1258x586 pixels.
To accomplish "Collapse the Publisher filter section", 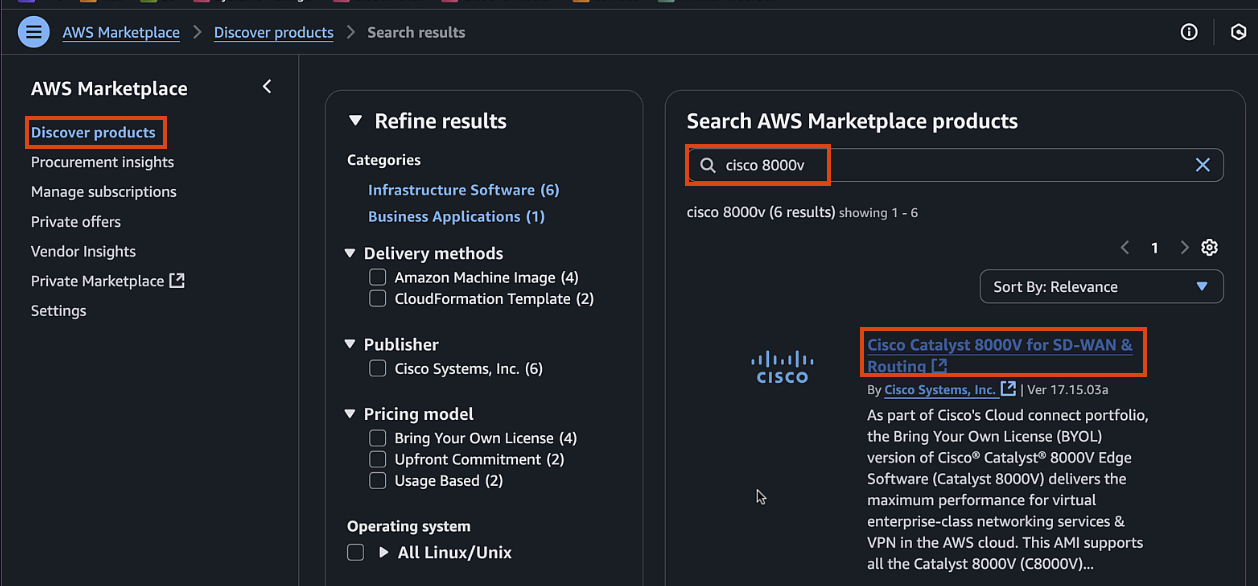I will [x=350, y=344].
